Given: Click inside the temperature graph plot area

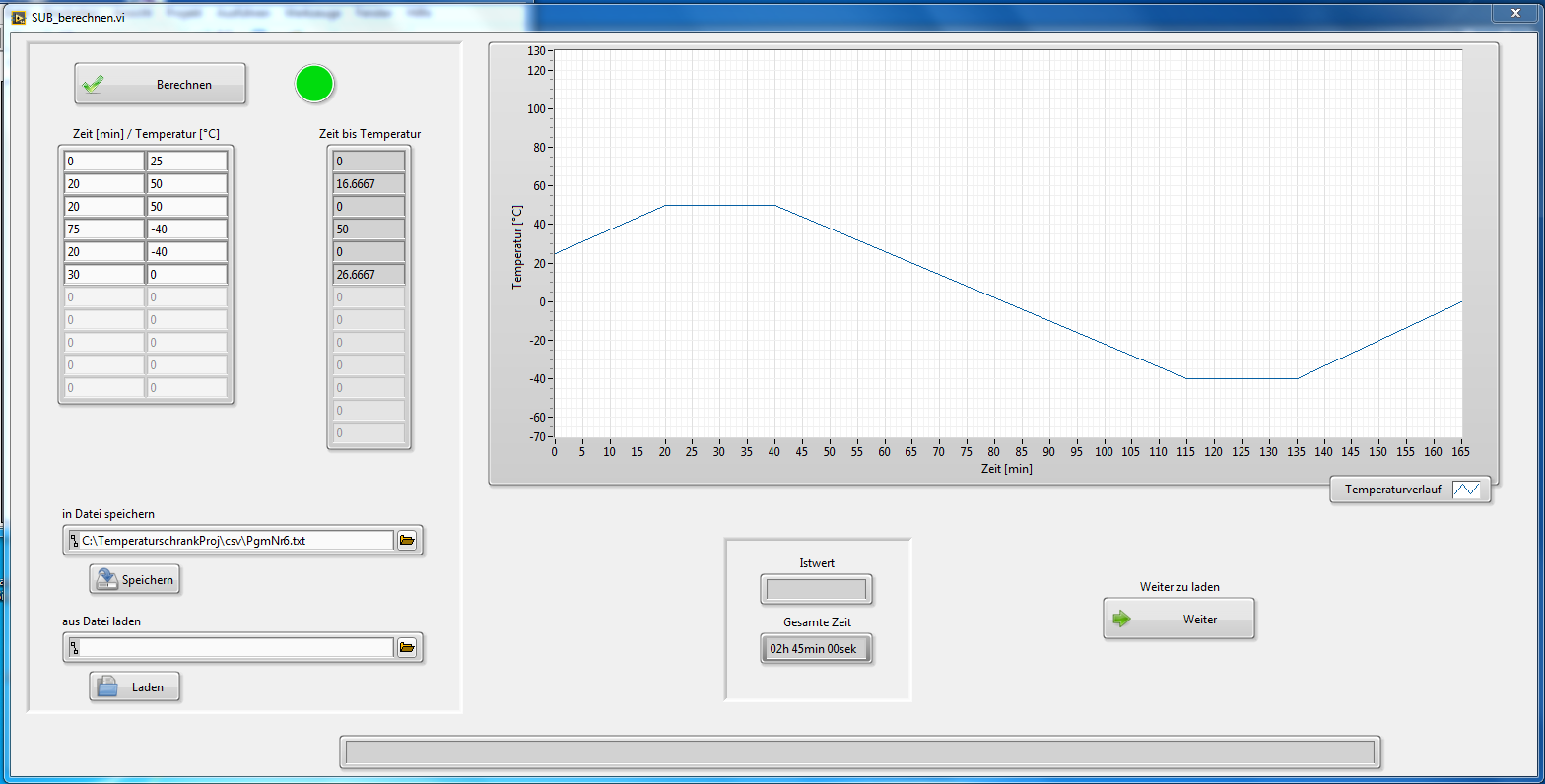Looking at the screenshot, I should click(1008, 243).
